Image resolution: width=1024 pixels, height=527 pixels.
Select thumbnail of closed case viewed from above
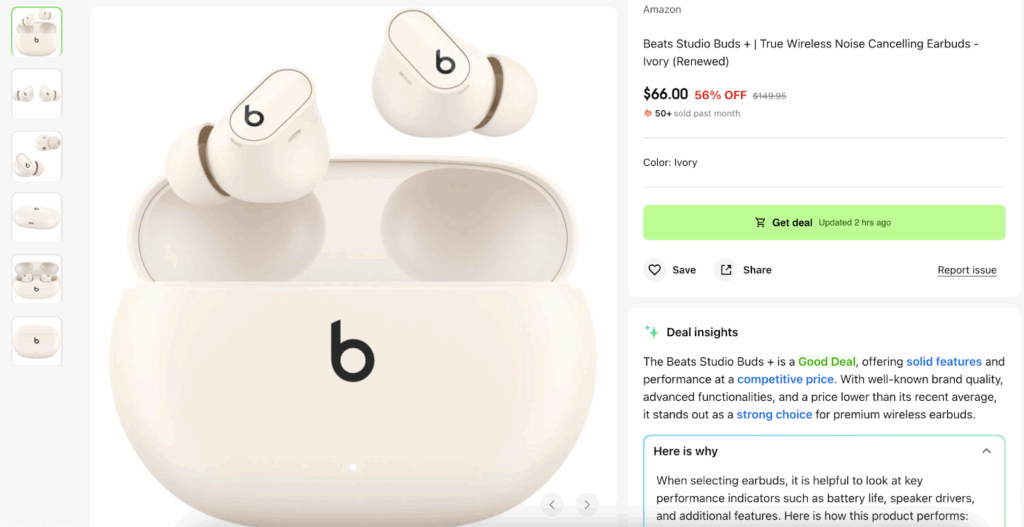[37, 218]
